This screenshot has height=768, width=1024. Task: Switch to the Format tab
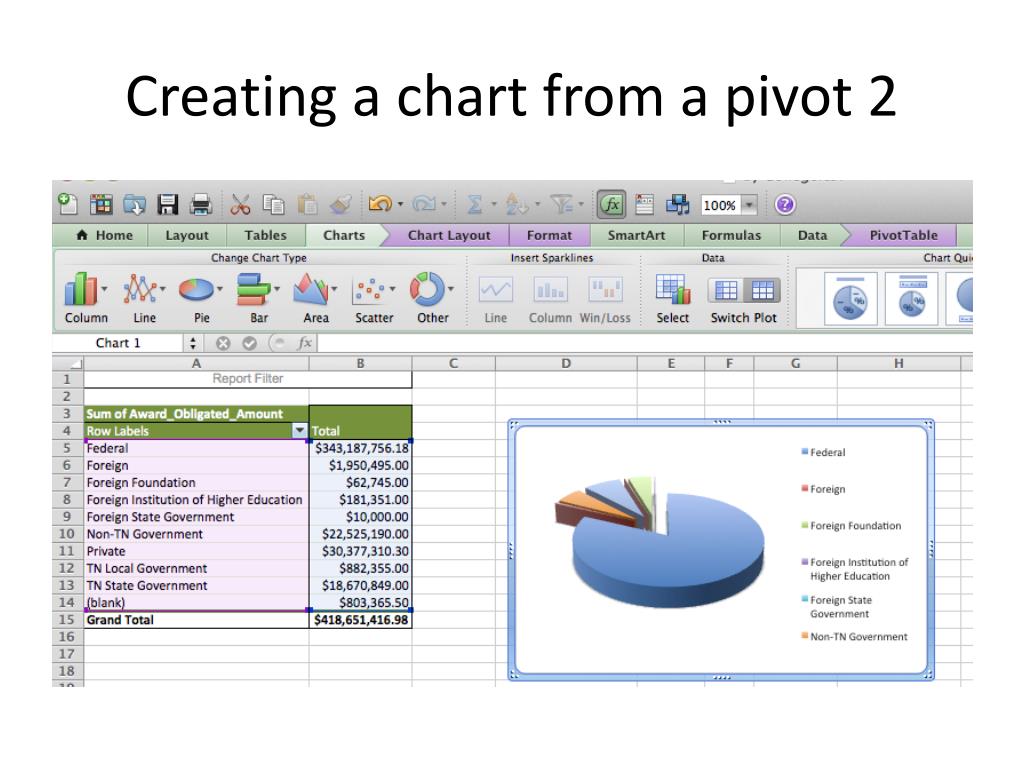point(549,235)
